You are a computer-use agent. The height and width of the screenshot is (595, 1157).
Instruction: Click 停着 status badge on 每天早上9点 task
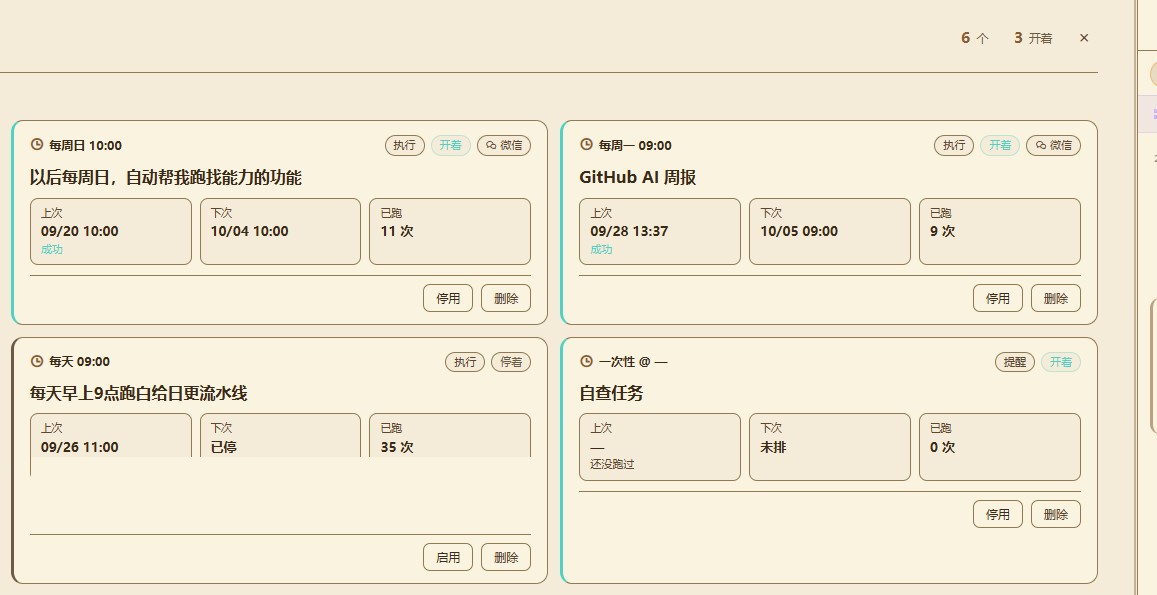[x=511, y=362]
